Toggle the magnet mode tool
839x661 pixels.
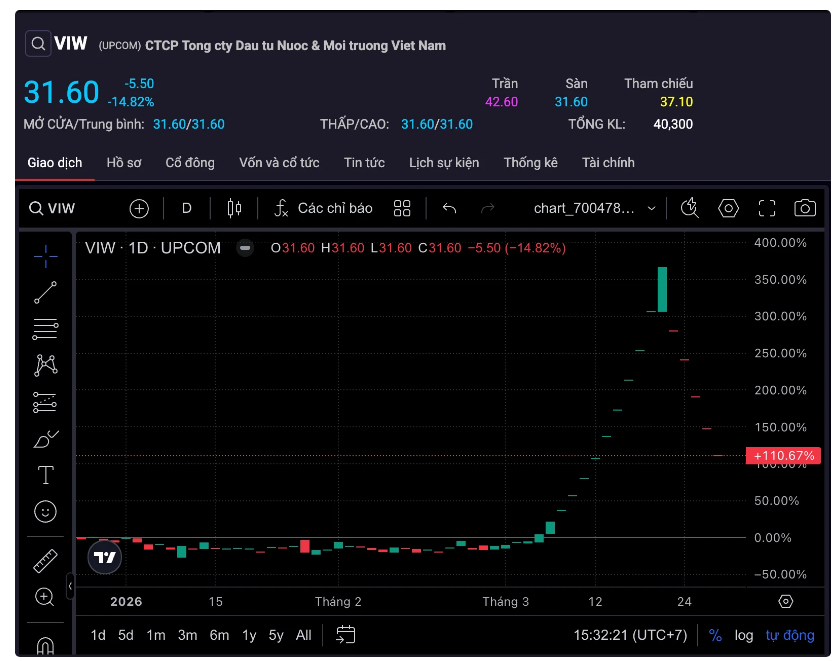click(x=45, y=645)
